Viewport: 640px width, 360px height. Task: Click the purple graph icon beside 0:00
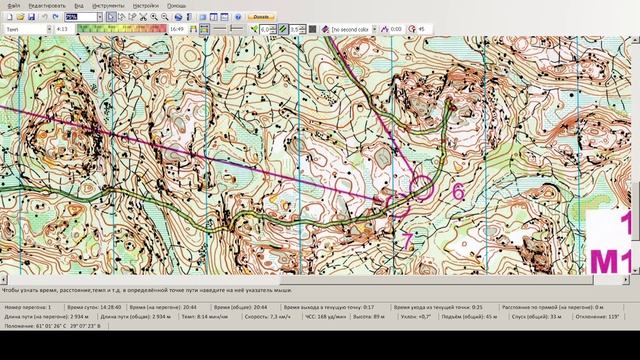click(x=384, y=29)
